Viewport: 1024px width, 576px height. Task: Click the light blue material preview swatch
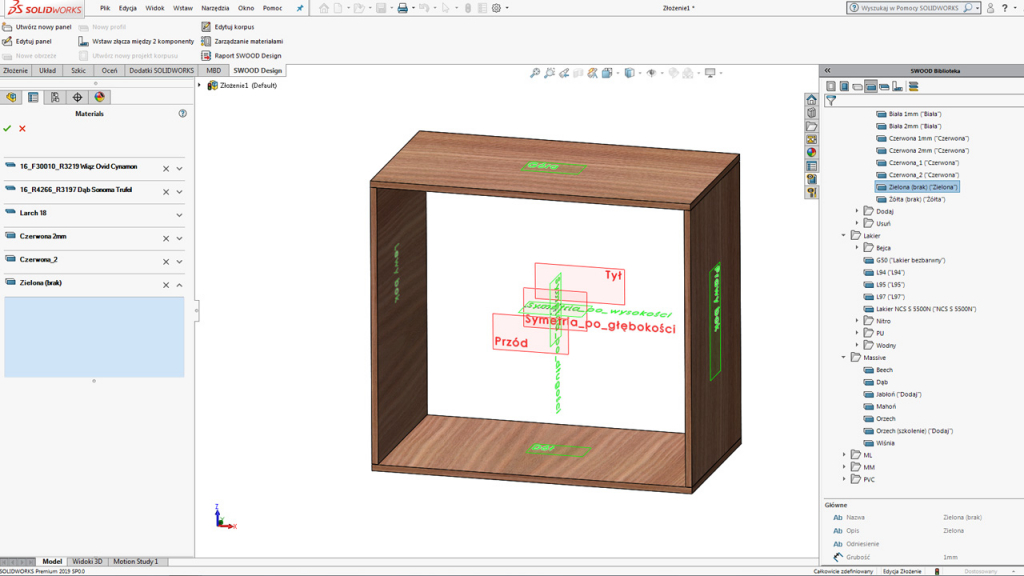(x=94, y=335)
